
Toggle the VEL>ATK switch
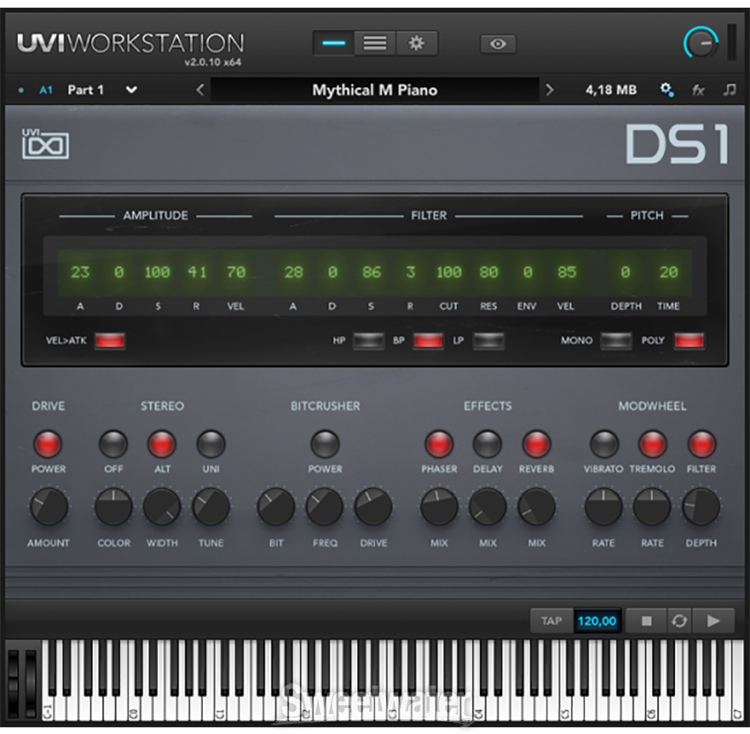(x=110, y=340)
